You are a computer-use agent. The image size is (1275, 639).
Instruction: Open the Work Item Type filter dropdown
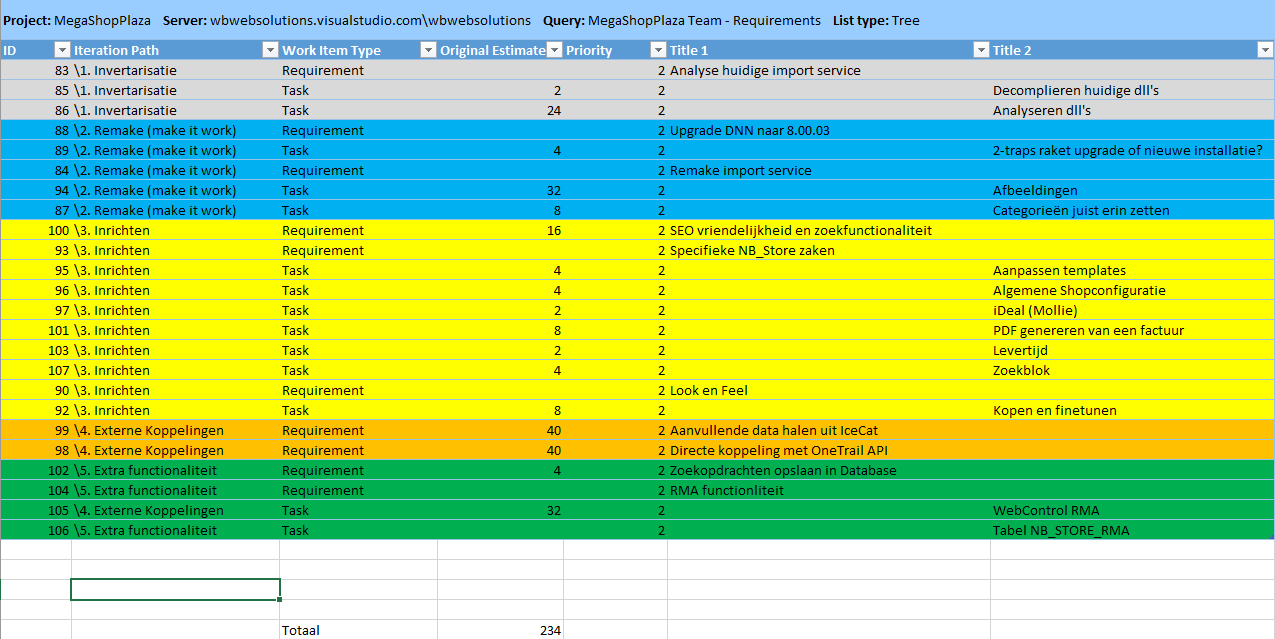point(428,50)
